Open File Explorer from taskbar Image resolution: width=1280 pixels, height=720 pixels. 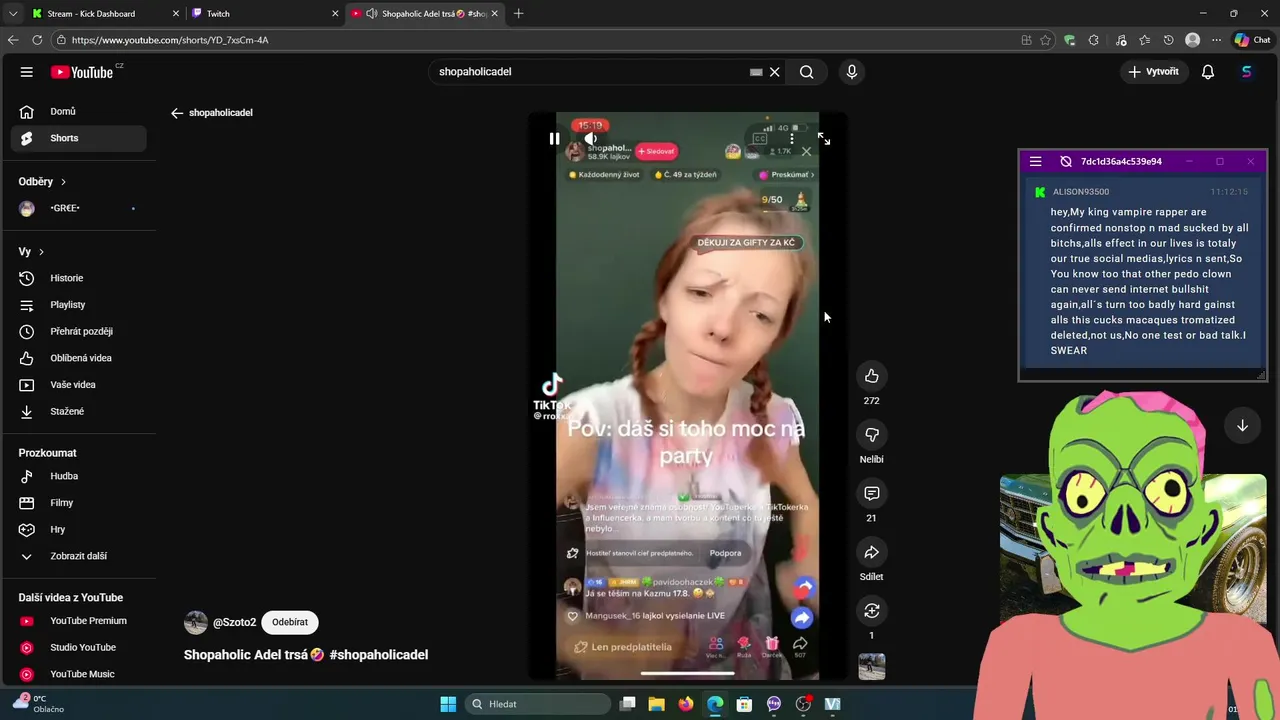[x=656, y=704]
